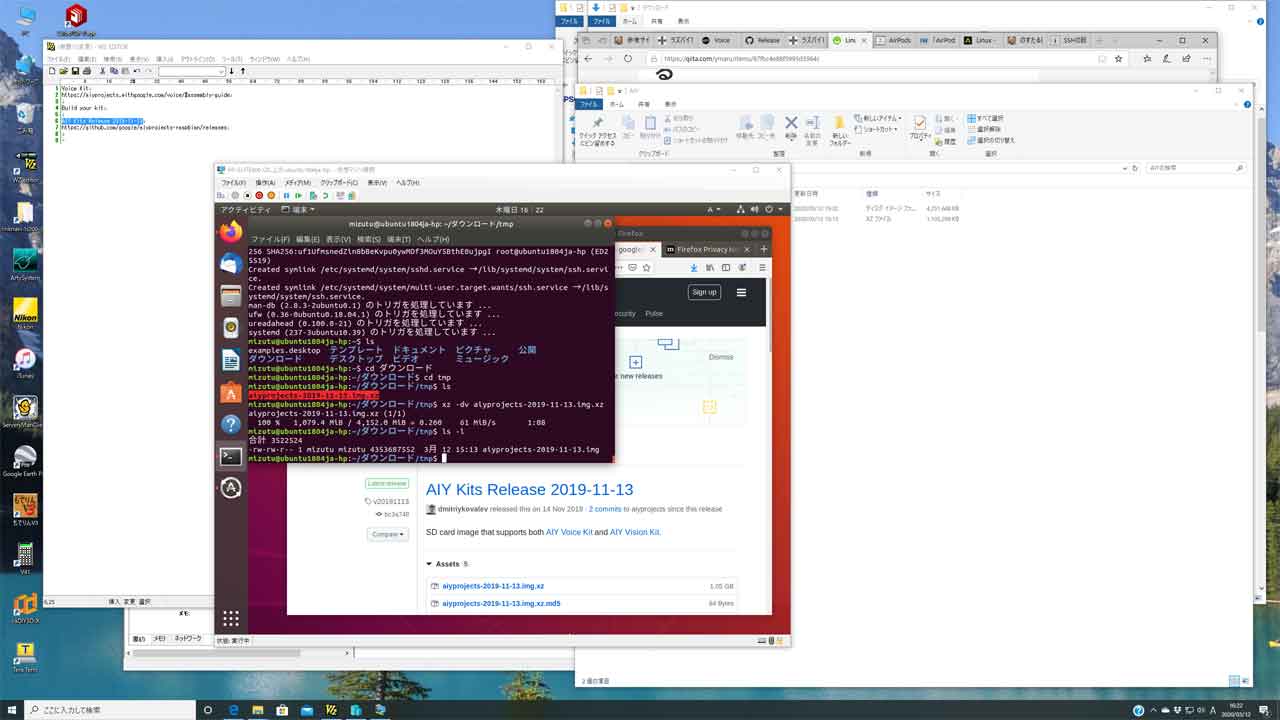Switch to Release tab in Edge
The width and height of the screenshot is (1280, 720).
(x=762, y=41)
